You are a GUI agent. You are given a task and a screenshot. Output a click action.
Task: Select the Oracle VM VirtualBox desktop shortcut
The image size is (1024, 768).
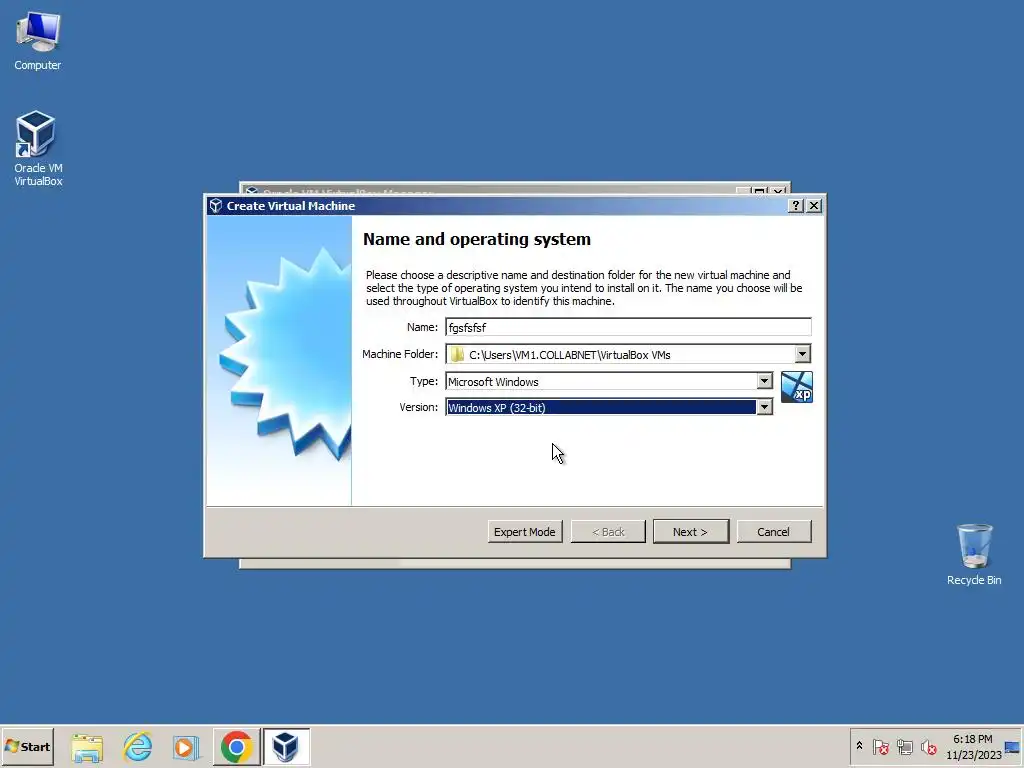[x=37, y=148]
